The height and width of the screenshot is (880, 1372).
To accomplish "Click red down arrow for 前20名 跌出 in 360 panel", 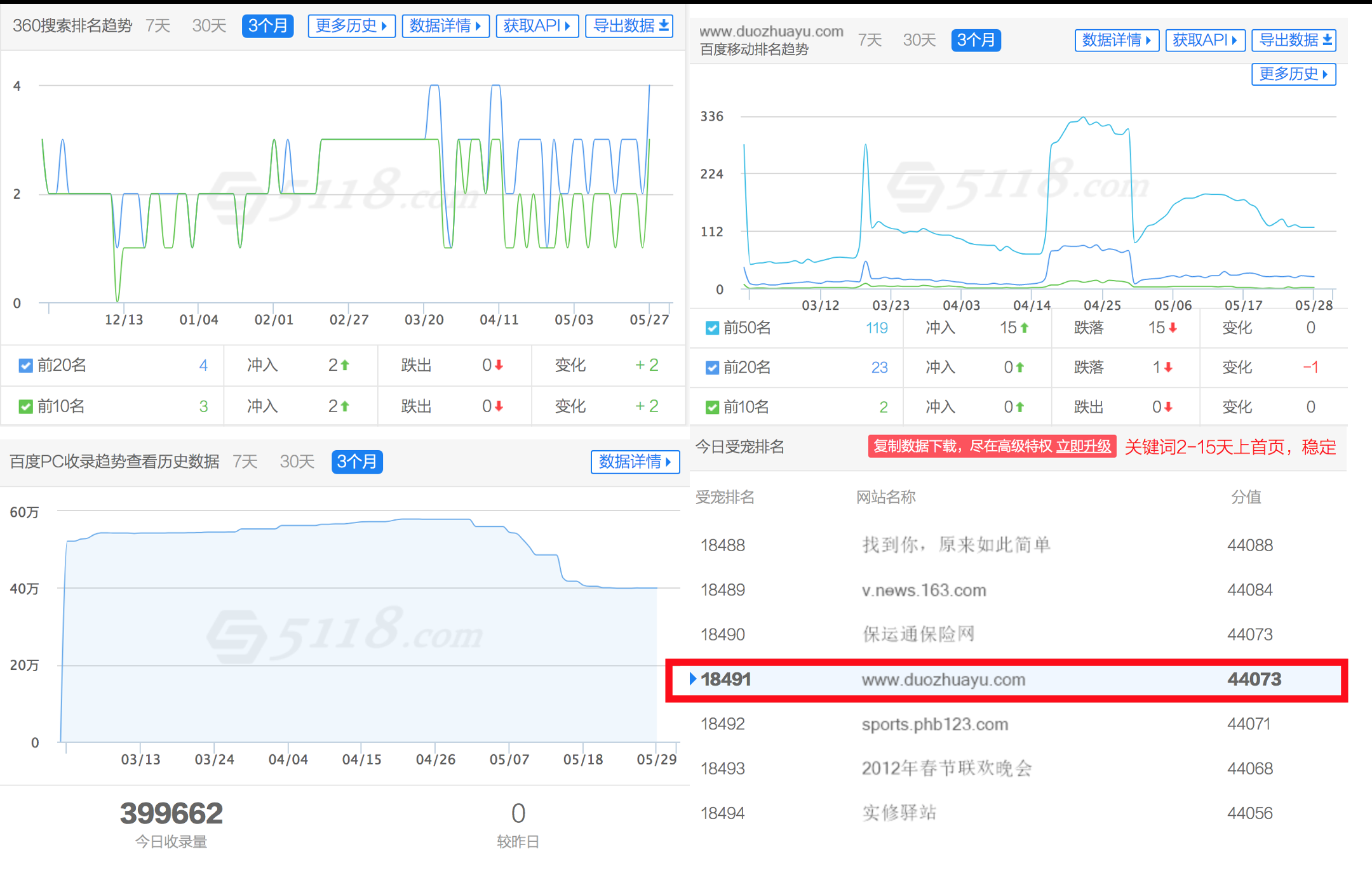I will pos(499,365).
